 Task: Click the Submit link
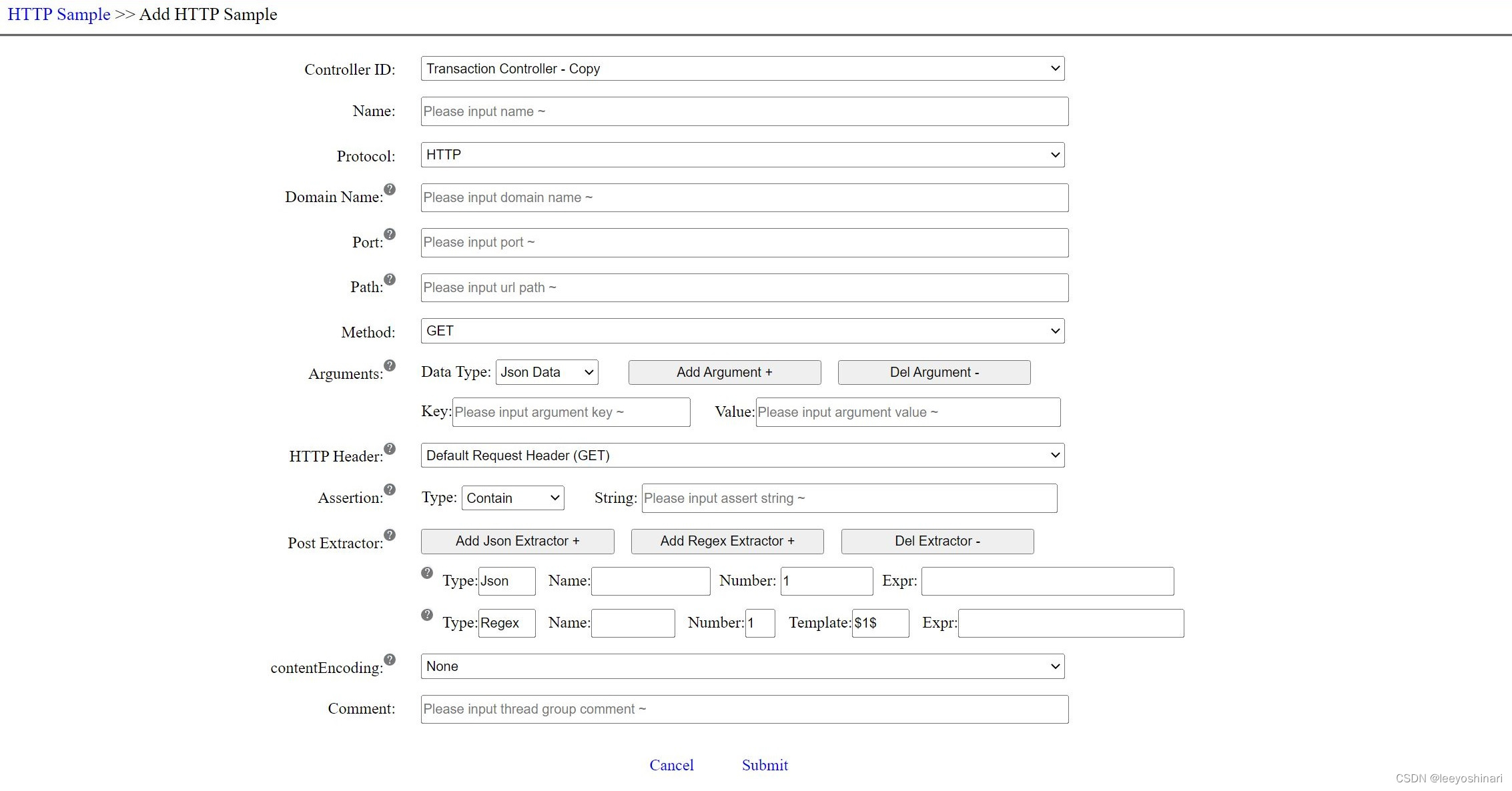pos(765,766)
